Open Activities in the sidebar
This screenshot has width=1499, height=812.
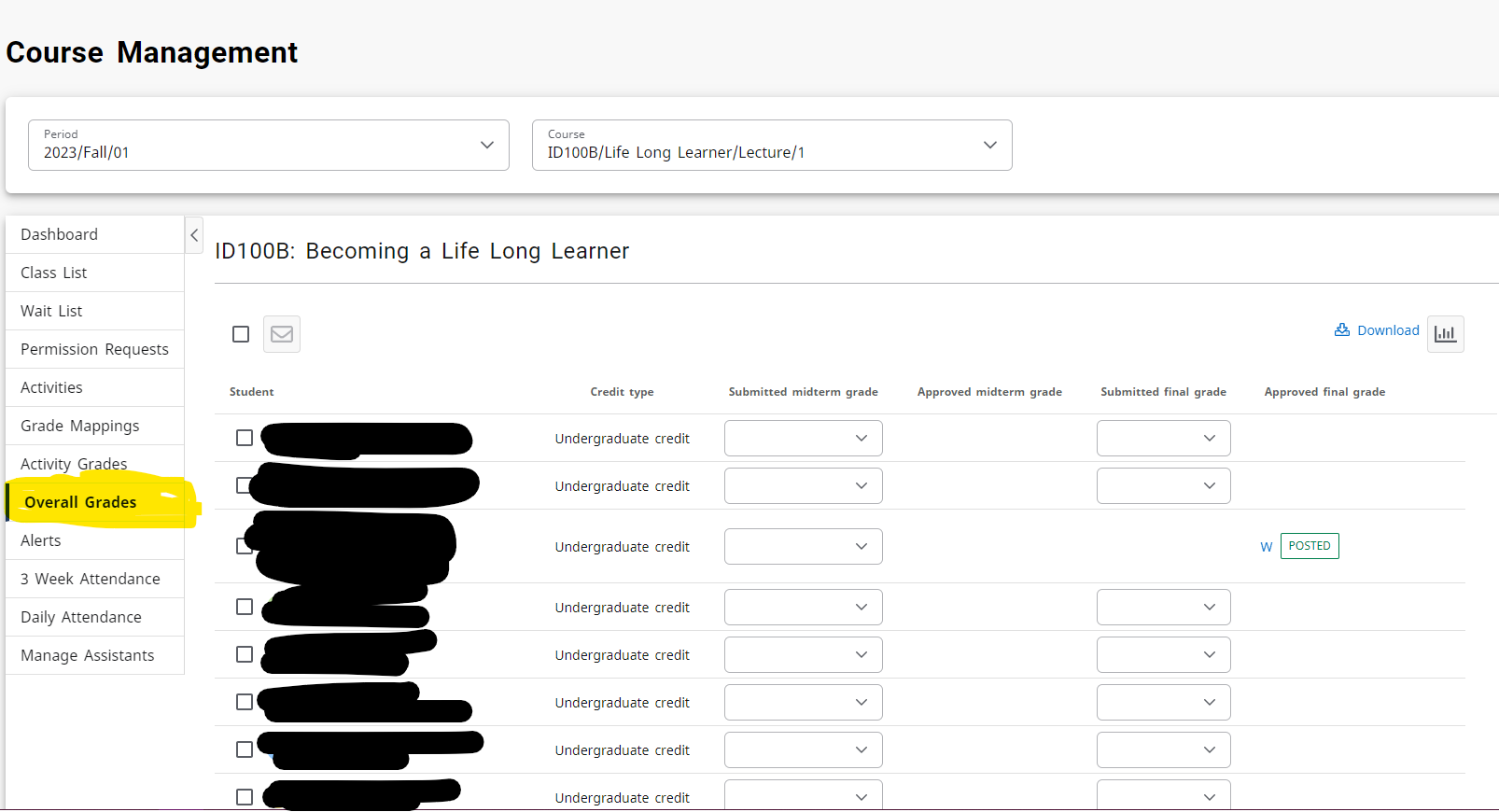click(x=95, y=387)
